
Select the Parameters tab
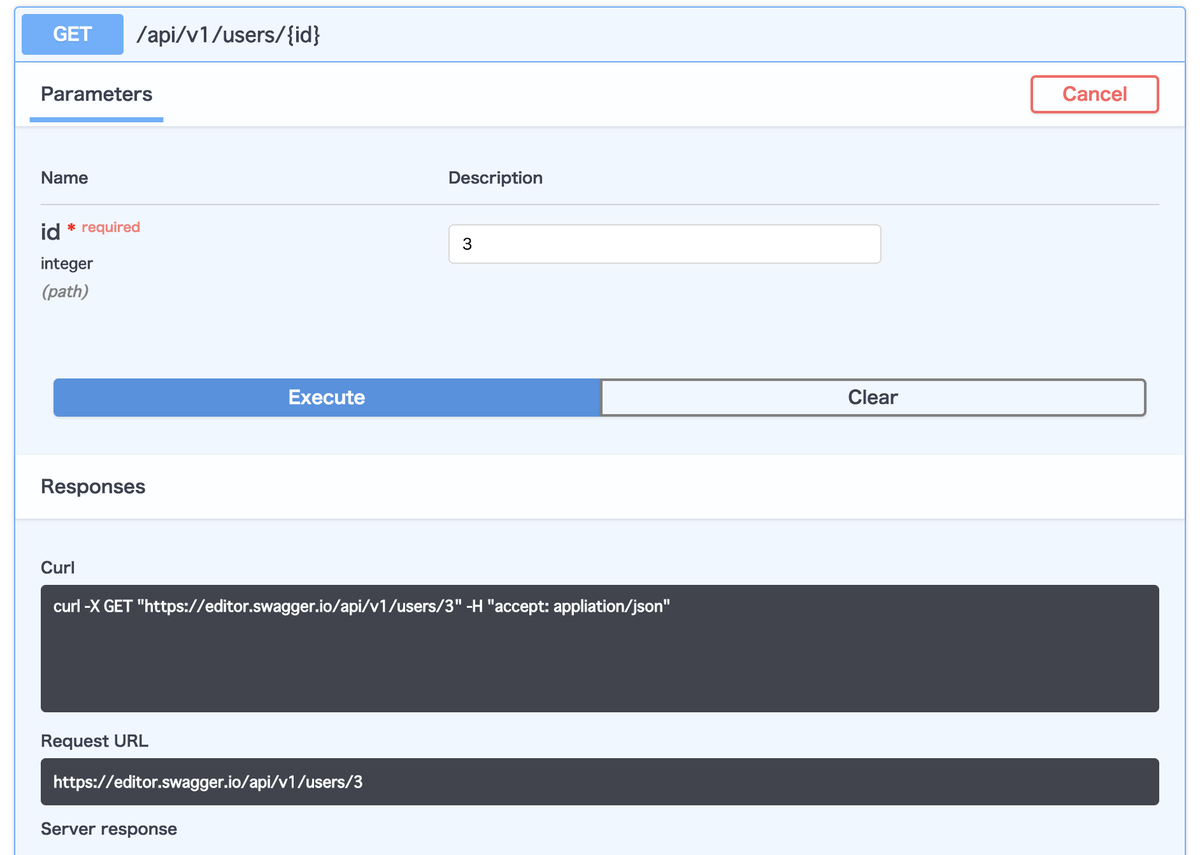[96, 94]
